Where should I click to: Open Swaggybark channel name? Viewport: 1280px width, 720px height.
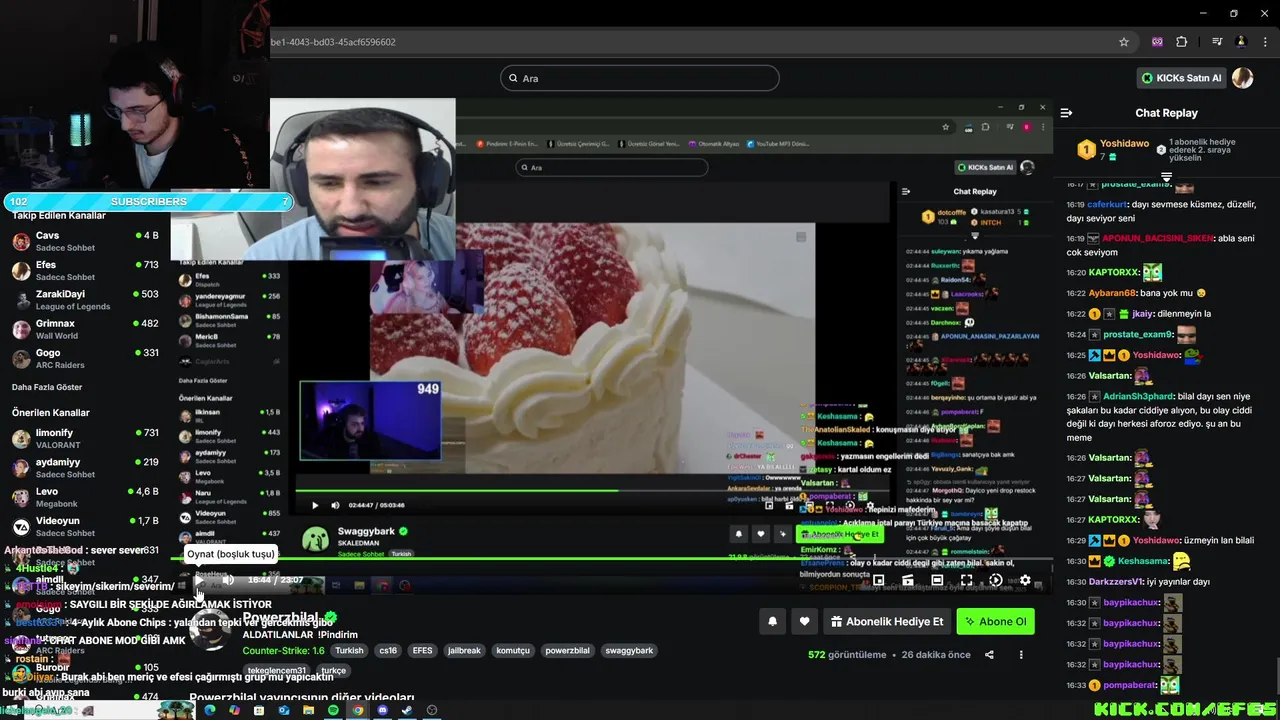coord(366,531)
